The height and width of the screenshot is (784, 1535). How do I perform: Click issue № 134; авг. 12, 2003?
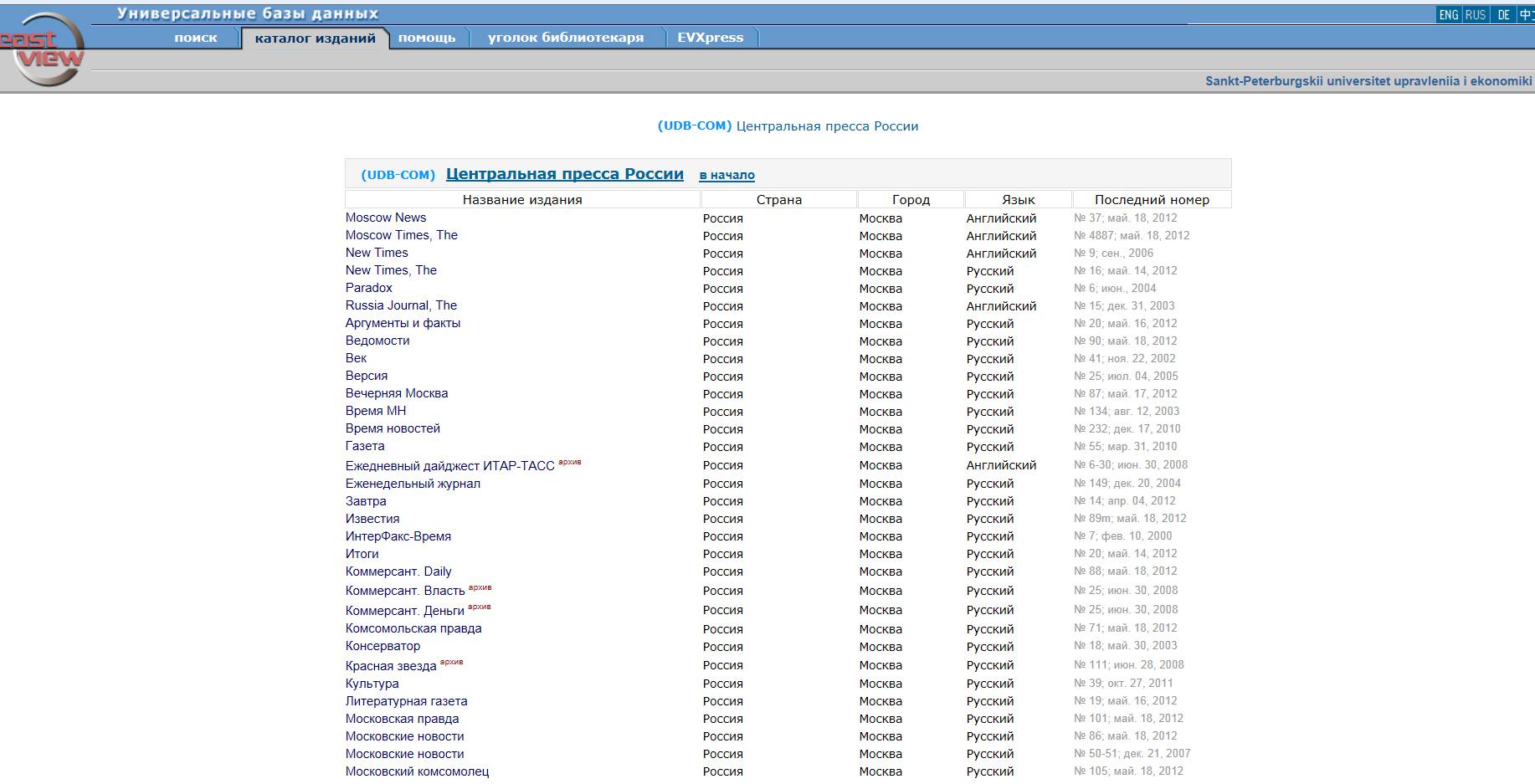pos(1127,411)
